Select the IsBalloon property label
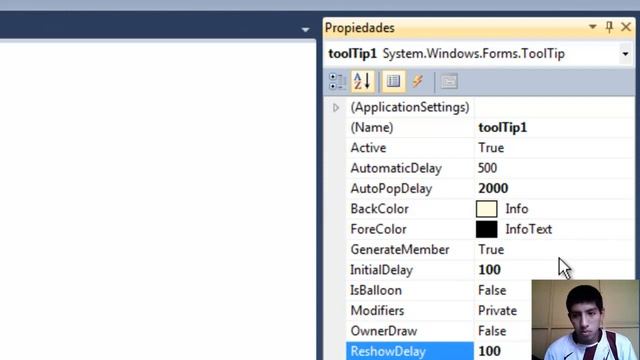This screenshot has height=360, width=640. coord(376,291)
